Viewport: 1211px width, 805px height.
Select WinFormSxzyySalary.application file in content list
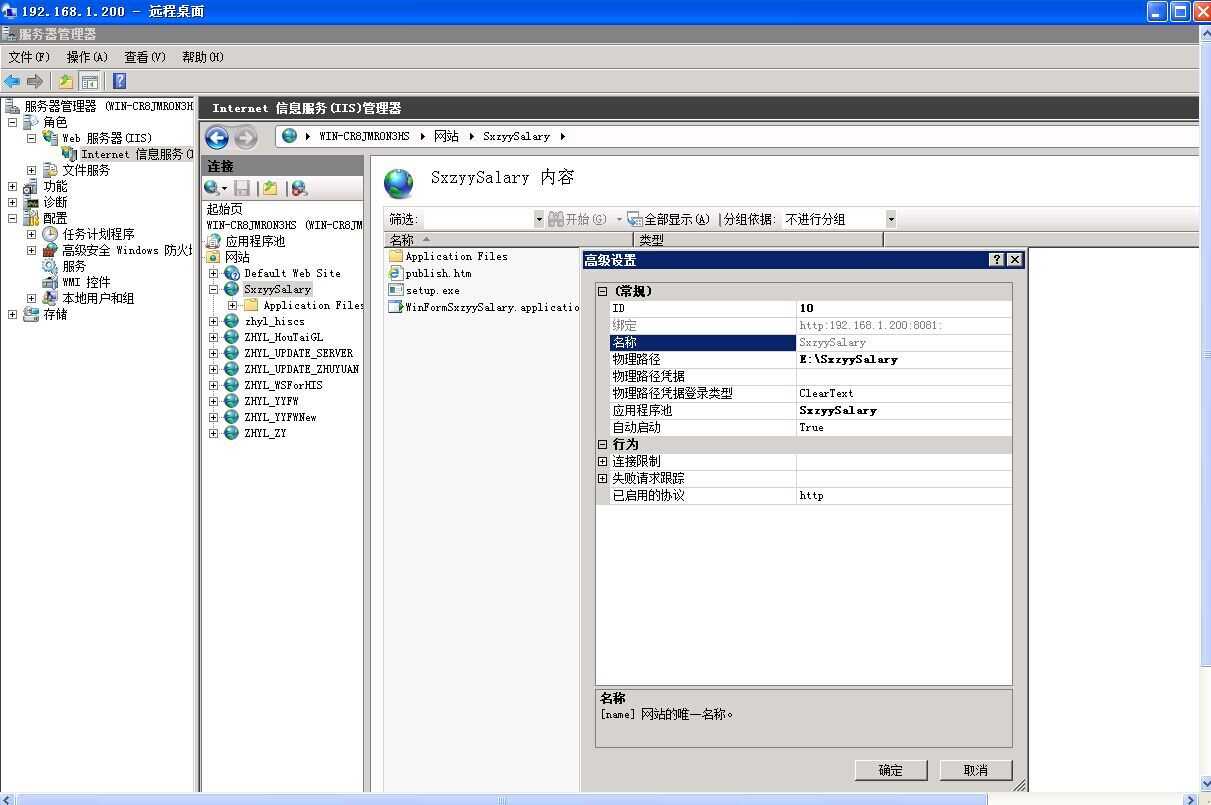tap(492, 307)
